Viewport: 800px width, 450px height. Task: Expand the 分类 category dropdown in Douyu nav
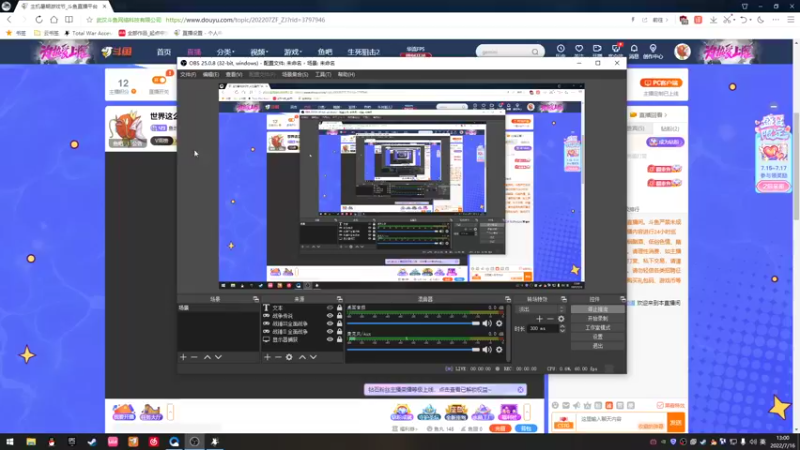click(226, 52)
